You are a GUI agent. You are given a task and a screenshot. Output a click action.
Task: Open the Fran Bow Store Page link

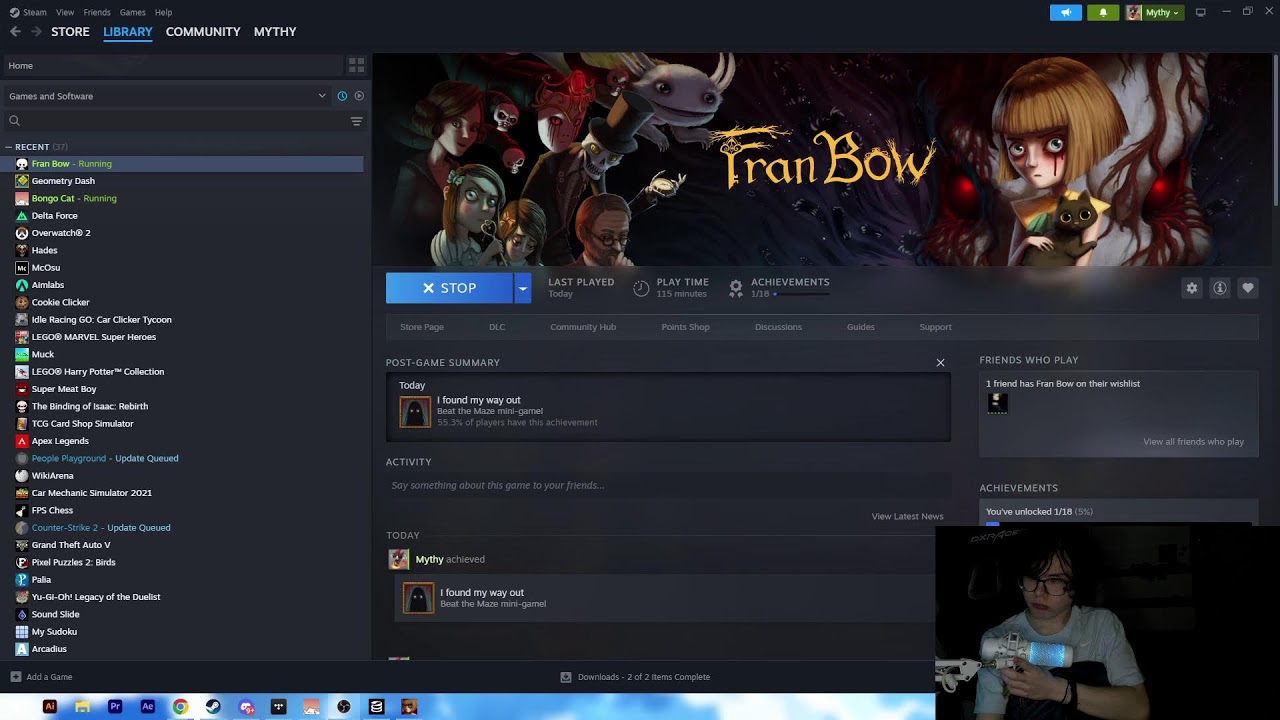pos(422,327)
